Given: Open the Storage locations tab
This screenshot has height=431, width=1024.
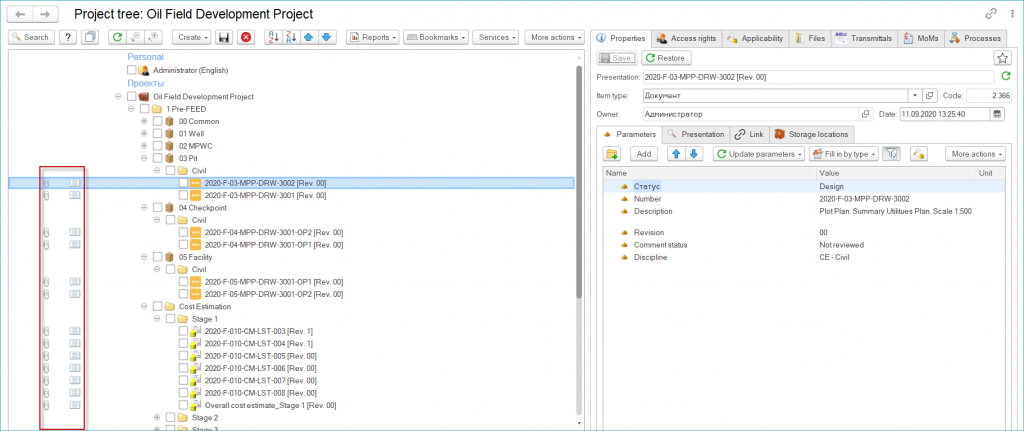Looking at the screenshot, I should pyautogui.click(x=809, y=134).
